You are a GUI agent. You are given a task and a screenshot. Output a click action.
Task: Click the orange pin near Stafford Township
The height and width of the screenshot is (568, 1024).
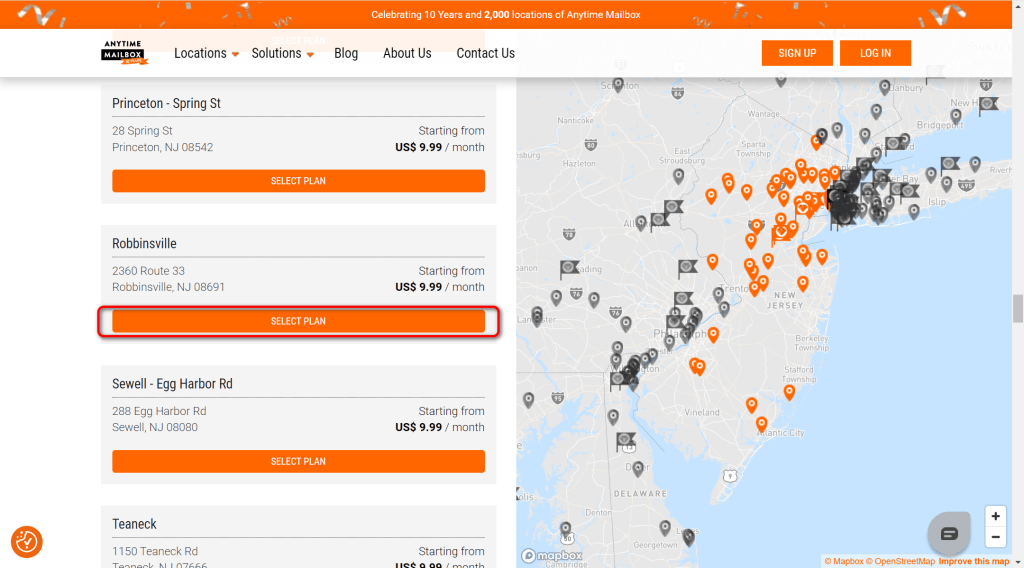pyautogui.click(x=790, y=392)
